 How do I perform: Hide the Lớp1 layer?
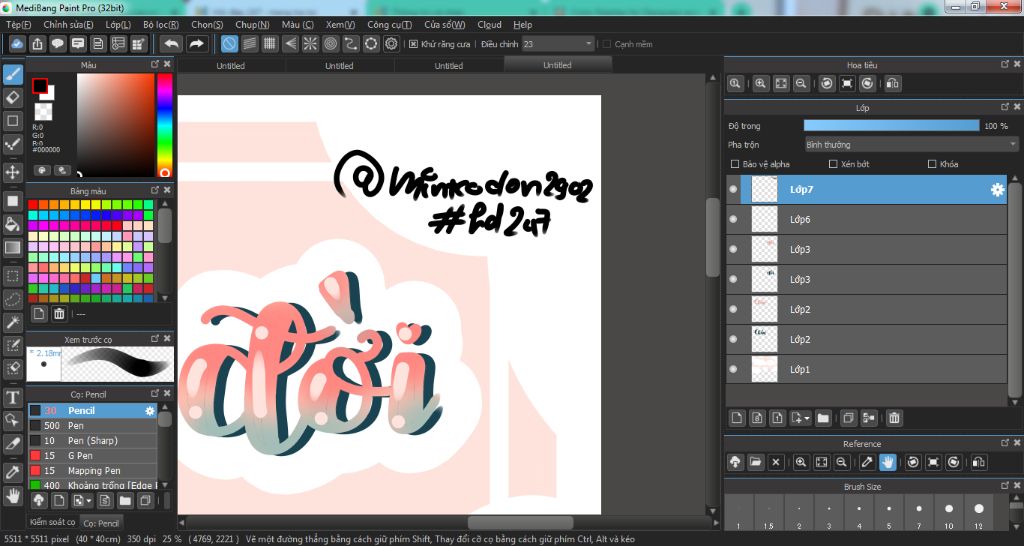tap(733, 369)
